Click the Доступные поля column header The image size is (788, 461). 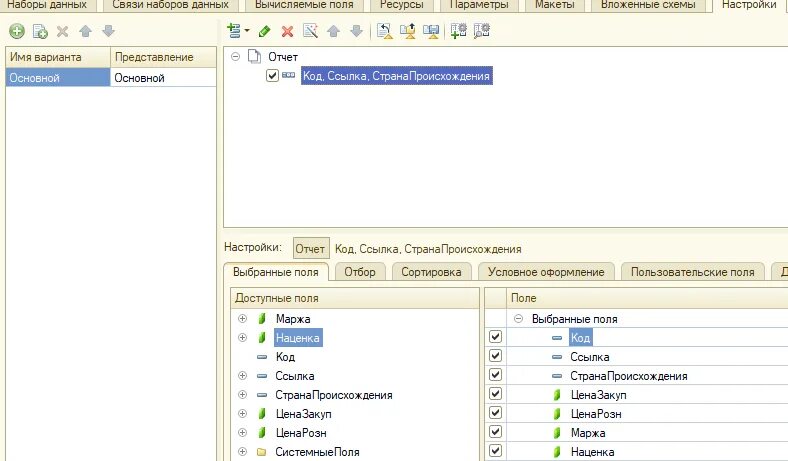point(355,298)
